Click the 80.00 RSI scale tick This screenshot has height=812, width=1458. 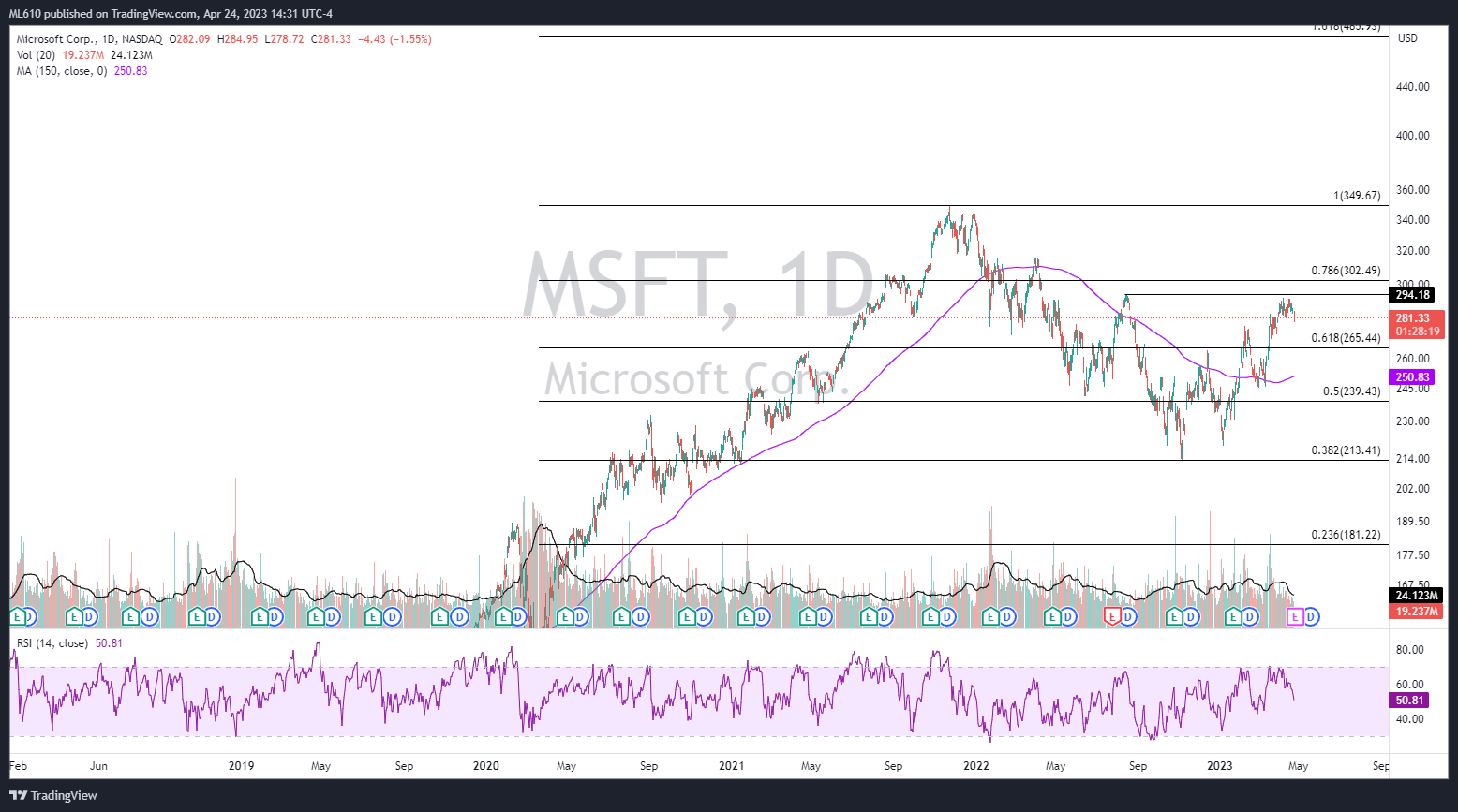point(1410,650)
